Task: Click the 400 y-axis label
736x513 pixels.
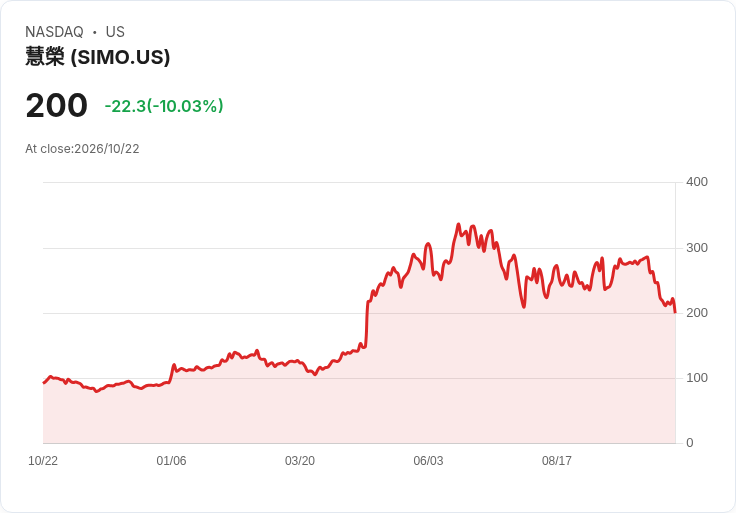Action: coord(697,182)
